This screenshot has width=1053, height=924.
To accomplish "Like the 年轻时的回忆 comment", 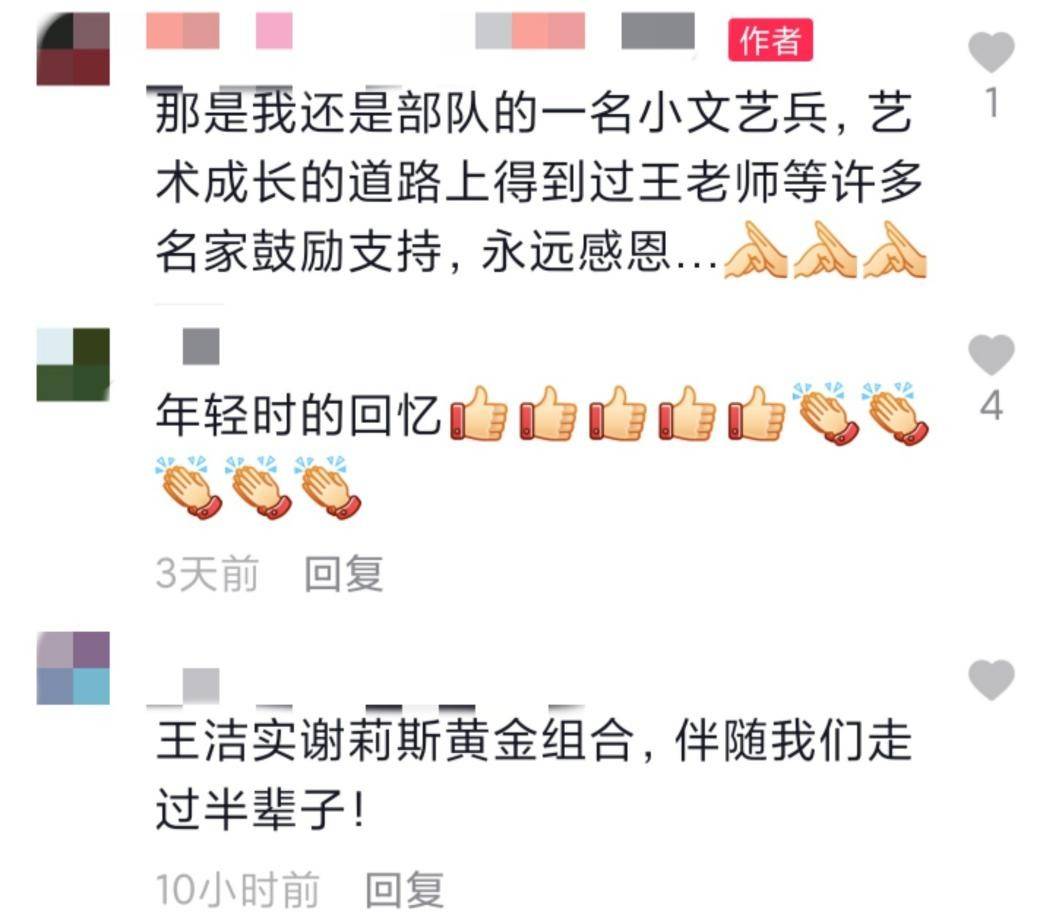I will pos(991,355).
